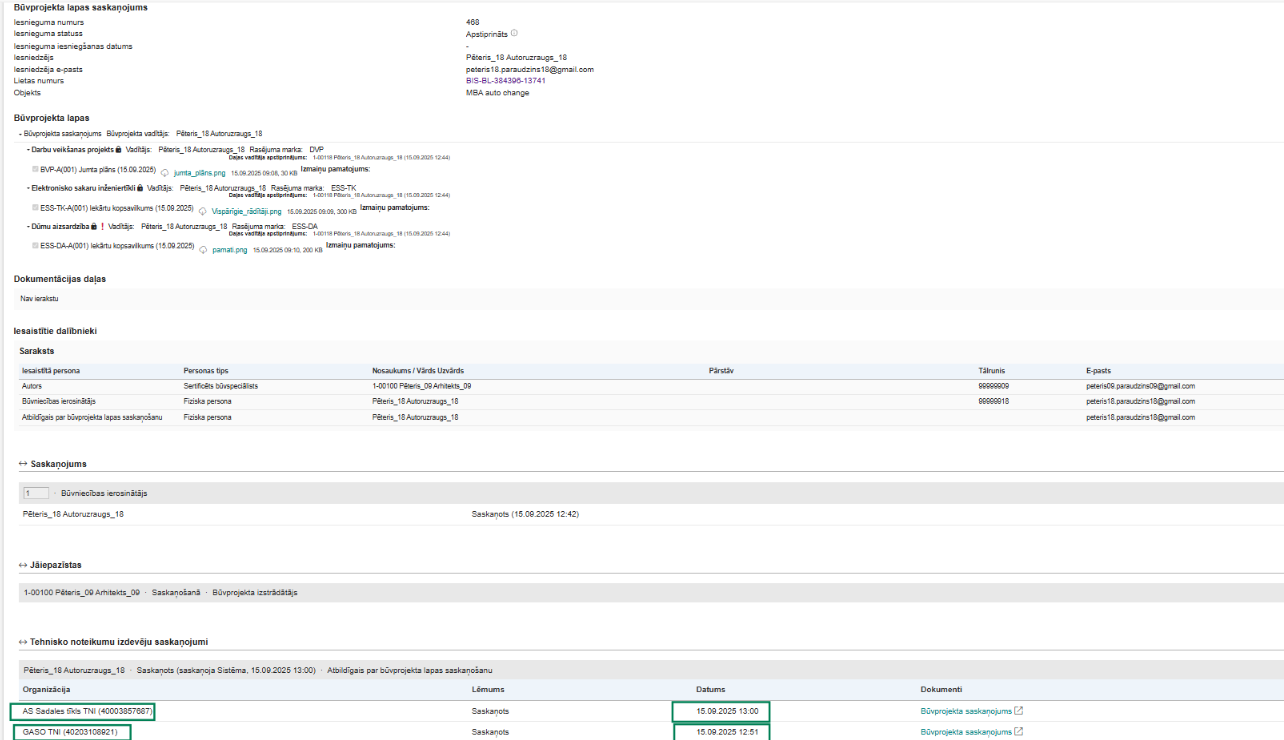Open case number link BIS-BL-384396-13741
The image size is (1284, 740).
pos(505,80)
